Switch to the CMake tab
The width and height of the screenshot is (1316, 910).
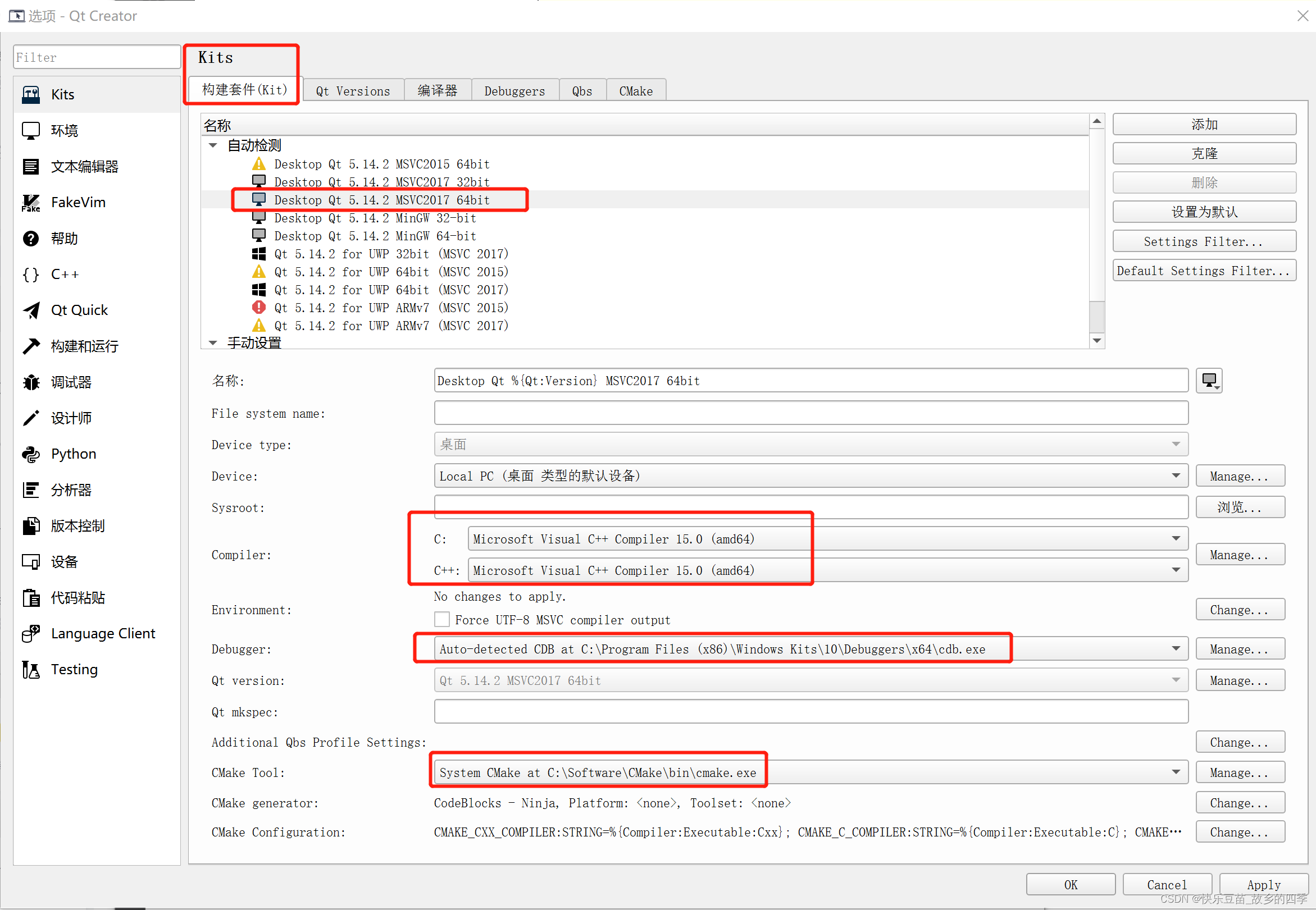click(635, 90)
